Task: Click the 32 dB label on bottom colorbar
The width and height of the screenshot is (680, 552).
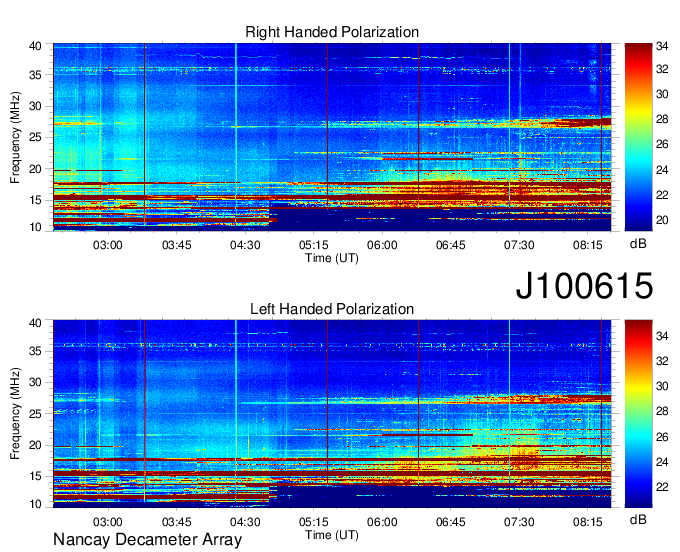Action: click(x=662, y=361)
